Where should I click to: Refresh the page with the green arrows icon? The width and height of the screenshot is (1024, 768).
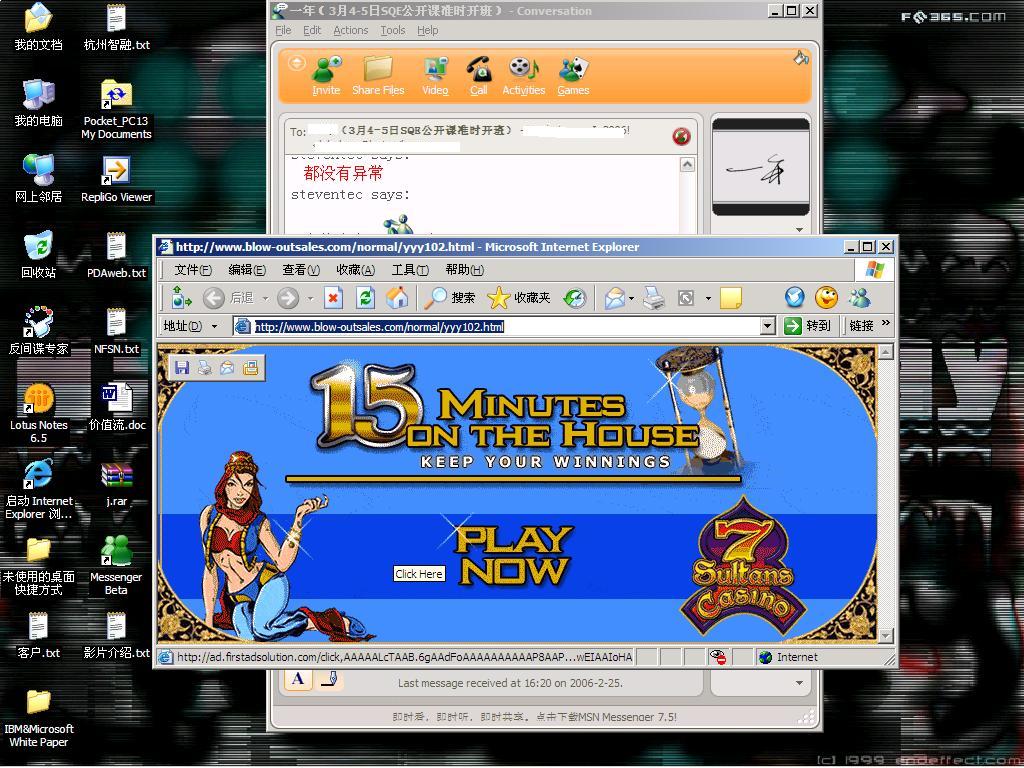[365, 298]
